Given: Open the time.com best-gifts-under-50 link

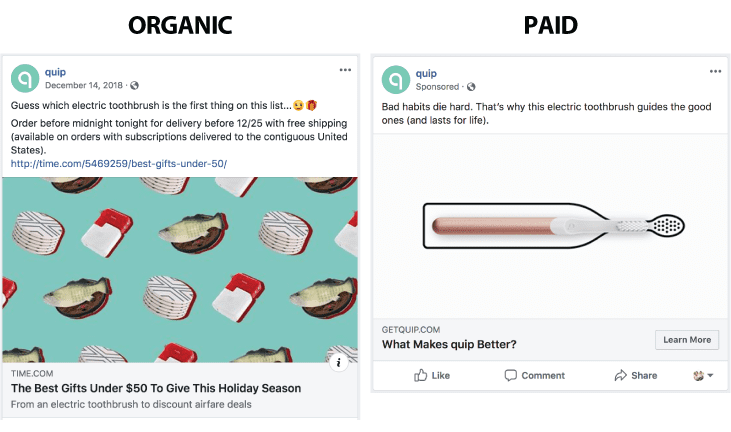Looking at the screenshot, I should pos(119,163).
